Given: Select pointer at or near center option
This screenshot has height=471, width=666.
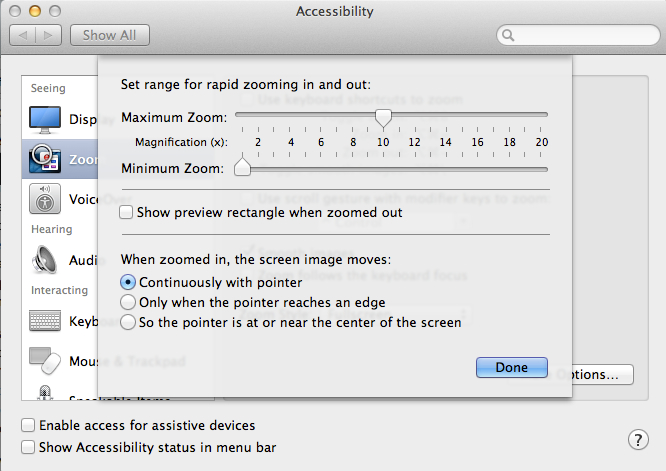Looking at the screenshot, I should pyautogui.click(x=127, y=322).
